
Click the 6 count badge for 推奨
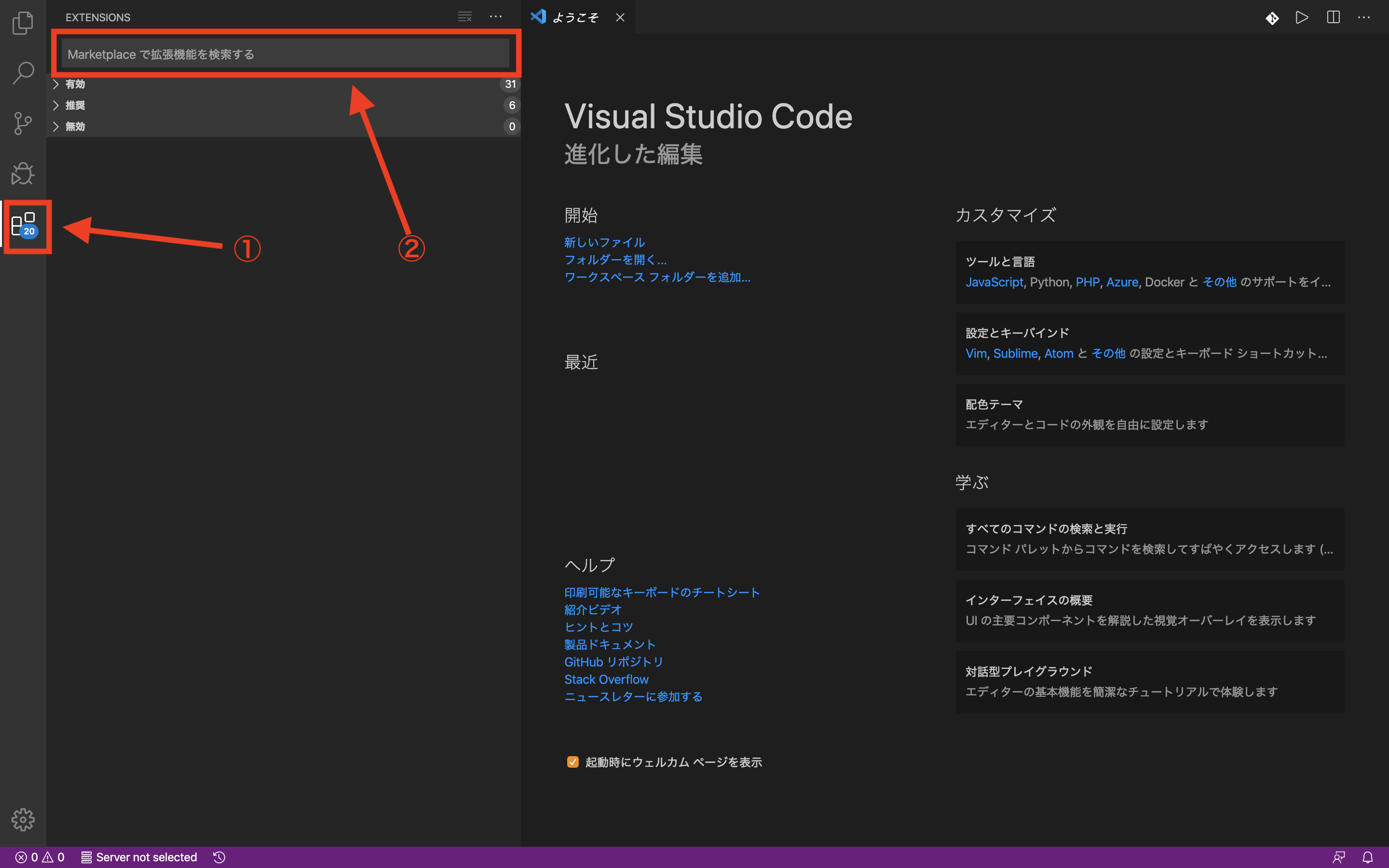[x=512, y=105]
